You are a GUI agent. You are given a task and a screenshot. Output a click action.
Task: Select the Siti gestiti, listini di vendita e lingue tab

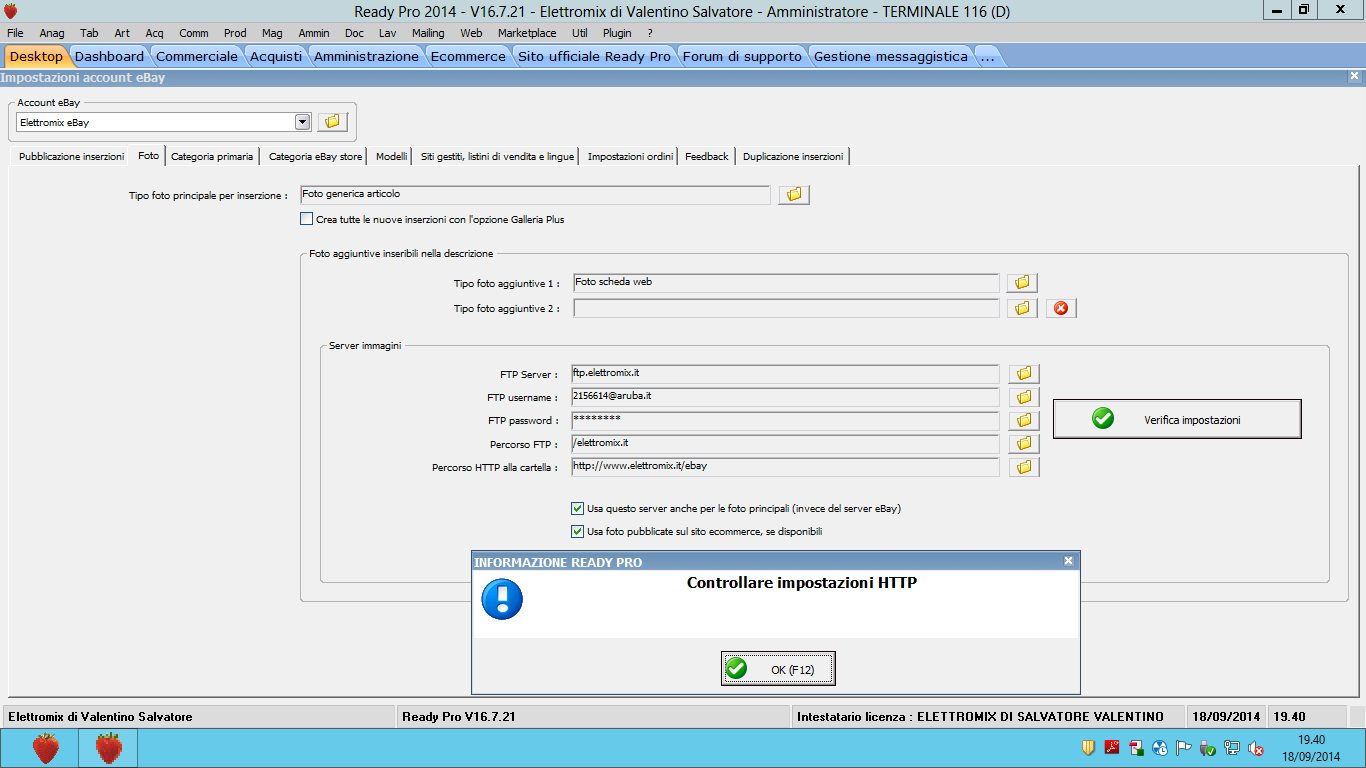coord(498,156)
